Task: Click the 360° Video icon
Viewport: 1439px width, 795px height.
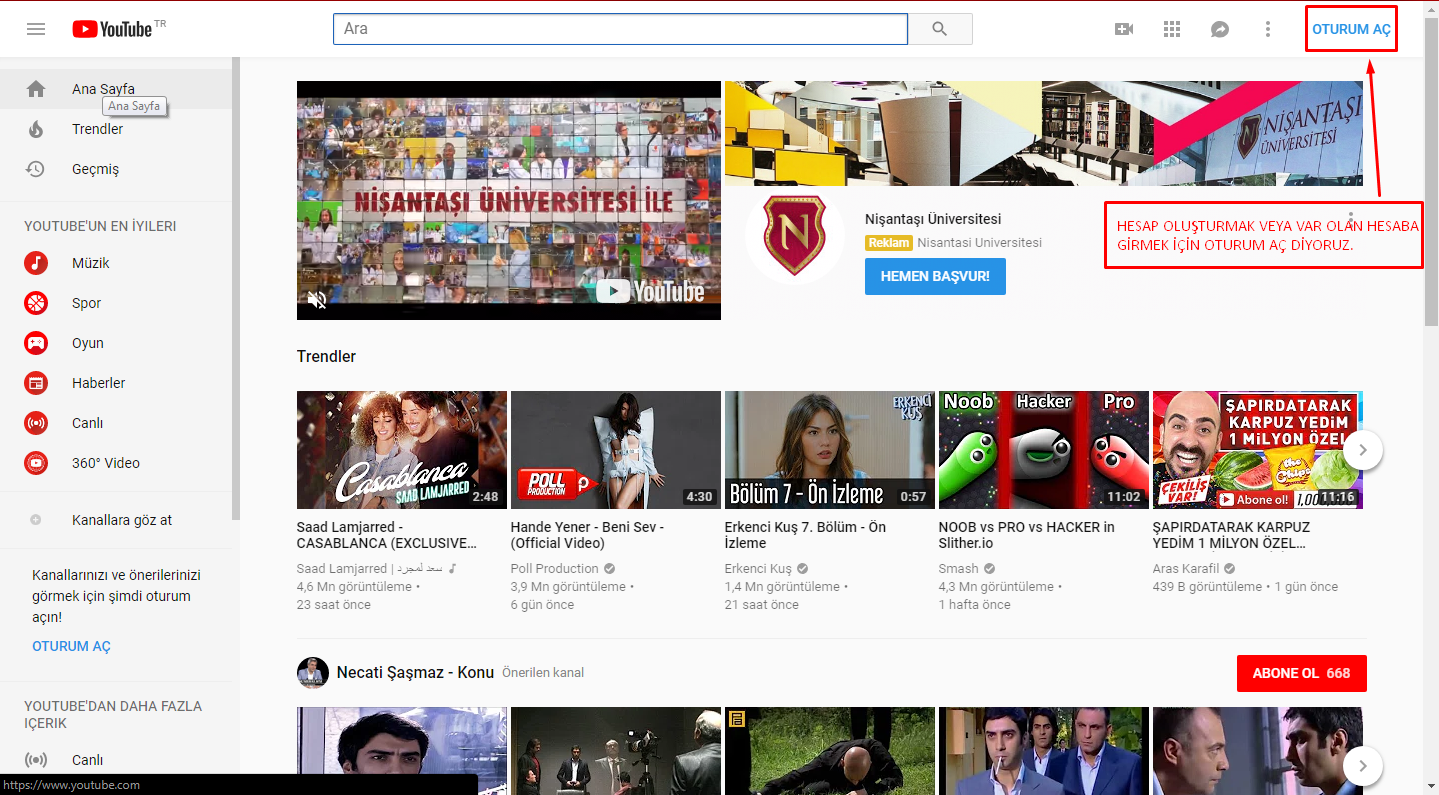Action: [x=36, y=463]
